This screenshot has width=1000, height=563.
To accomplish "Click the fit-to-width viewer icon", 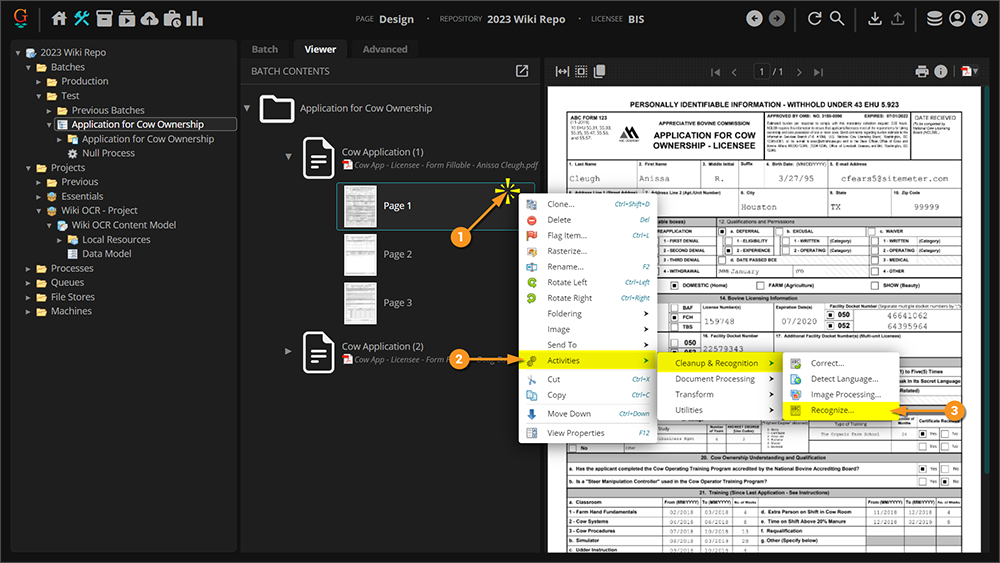I will [562, 72].
